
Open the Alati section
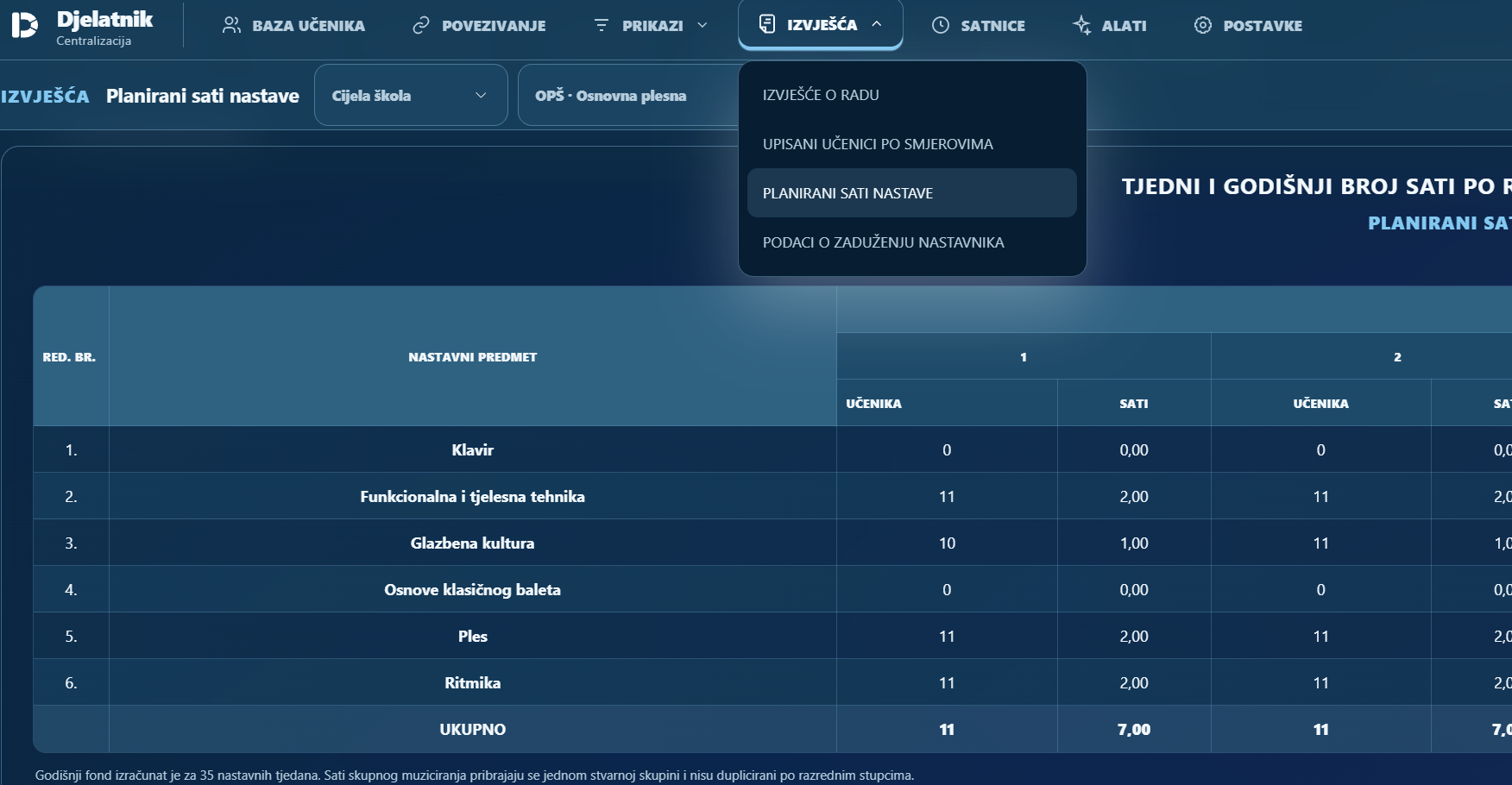click(1109, 25)
